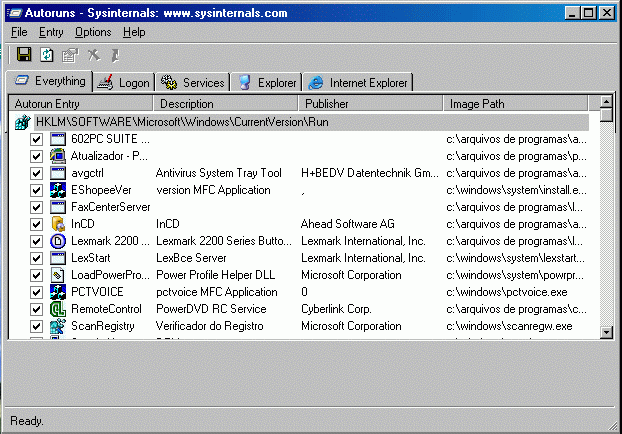Screen dimensions: 622x434
Task: Sort by the Image Path column header
Action: 515,104
